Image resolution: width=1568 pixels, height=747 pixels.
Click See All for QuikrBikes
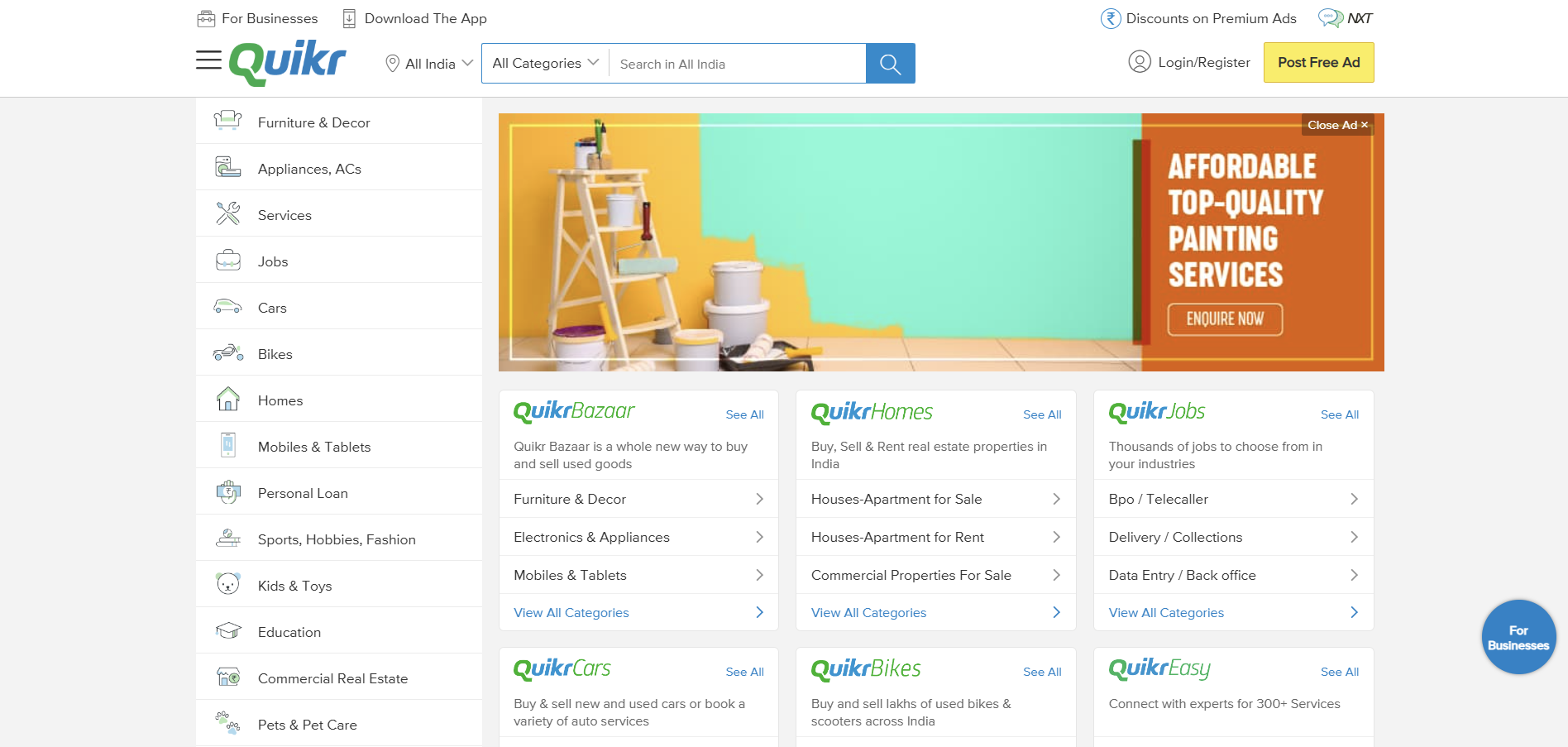[1042, 672]
